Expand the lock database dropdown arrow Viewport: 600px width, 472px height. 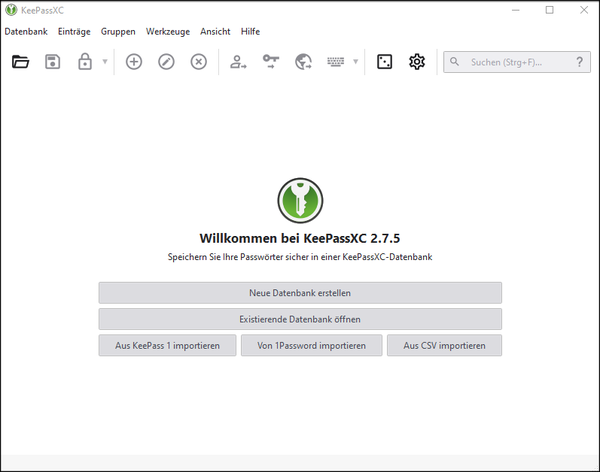[x=105, y=62]
